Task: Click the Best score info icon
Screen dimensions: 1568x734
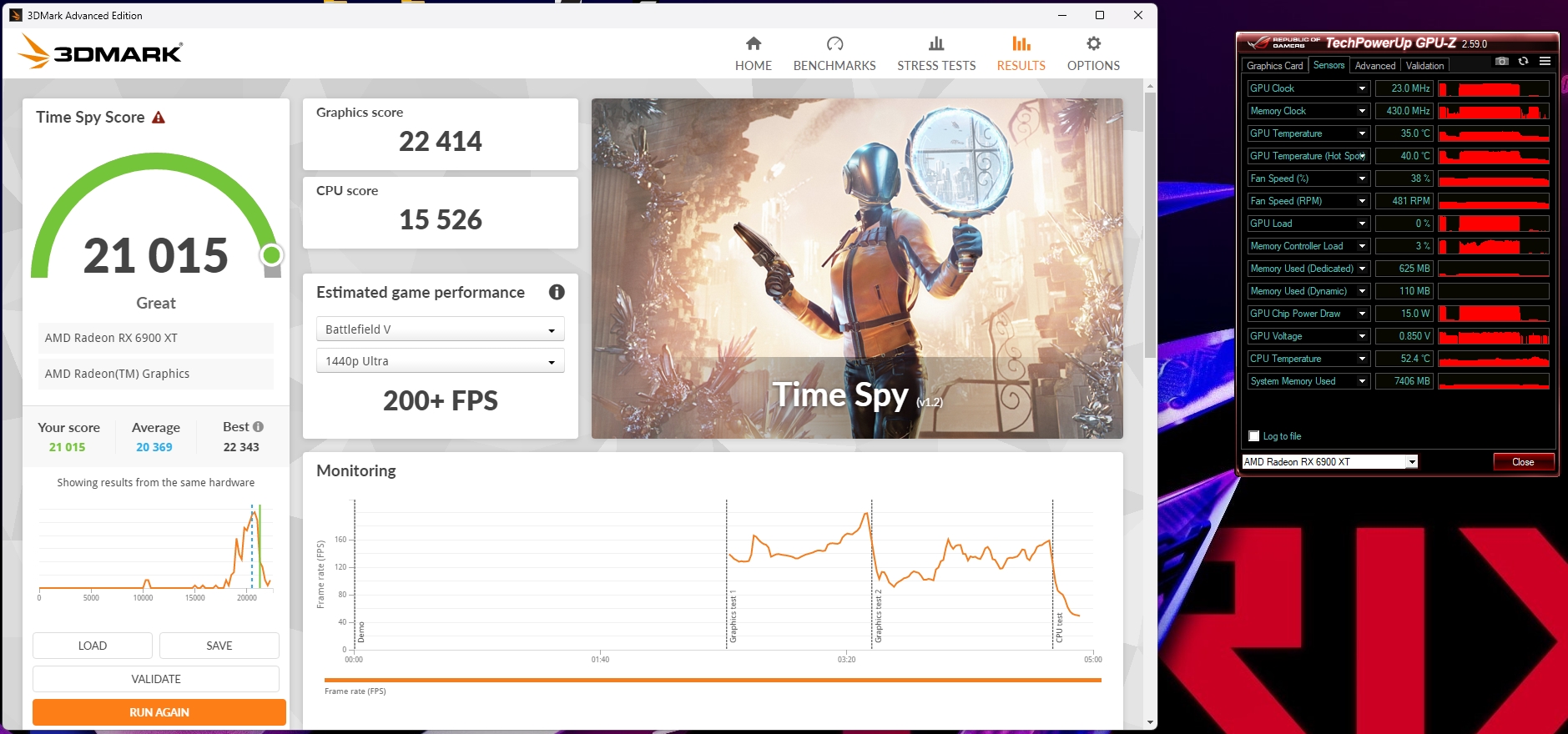Action: pos(258,426)
